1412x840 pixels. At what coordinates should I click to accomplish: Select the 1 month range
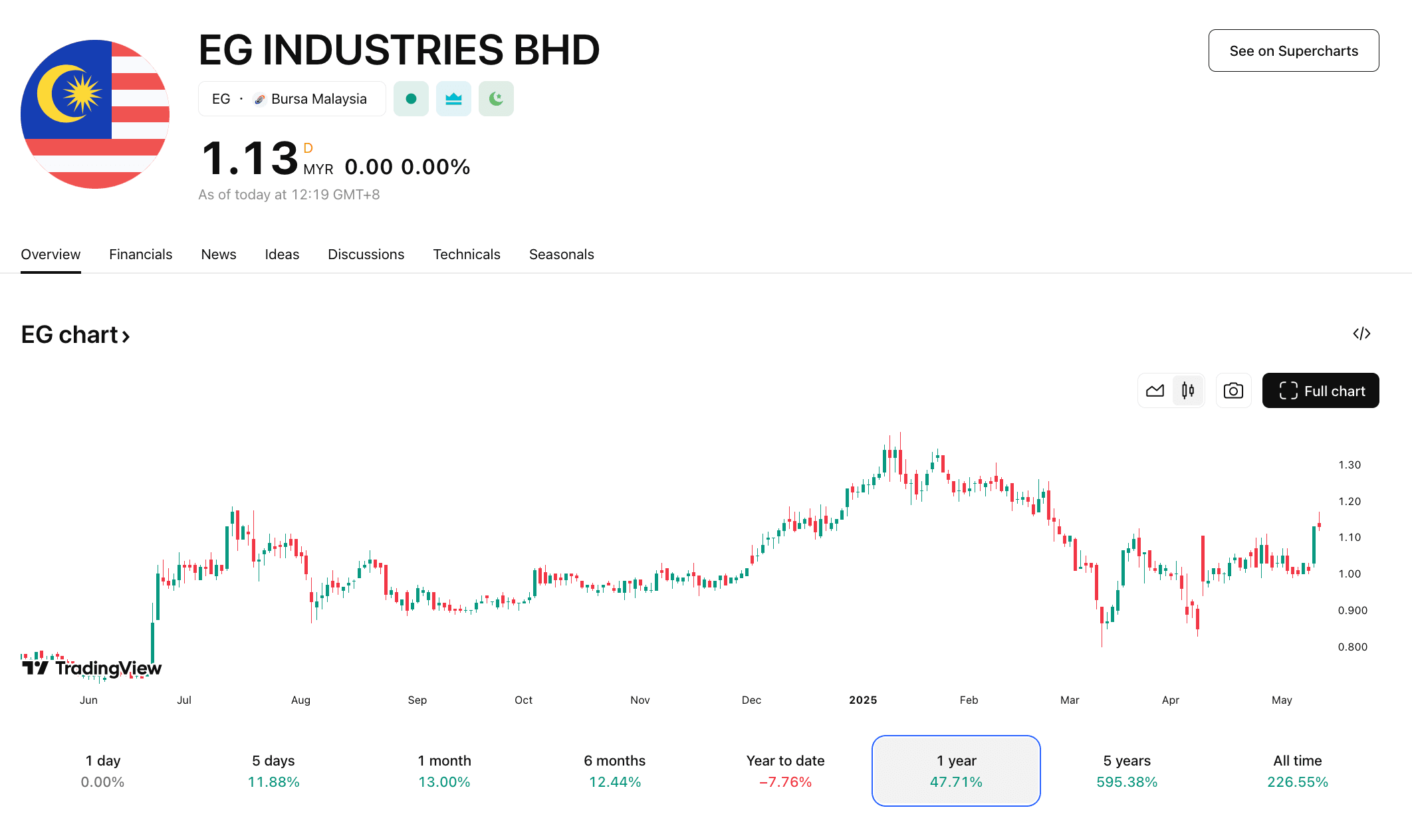pyautogui.click(x=444, y=771)
